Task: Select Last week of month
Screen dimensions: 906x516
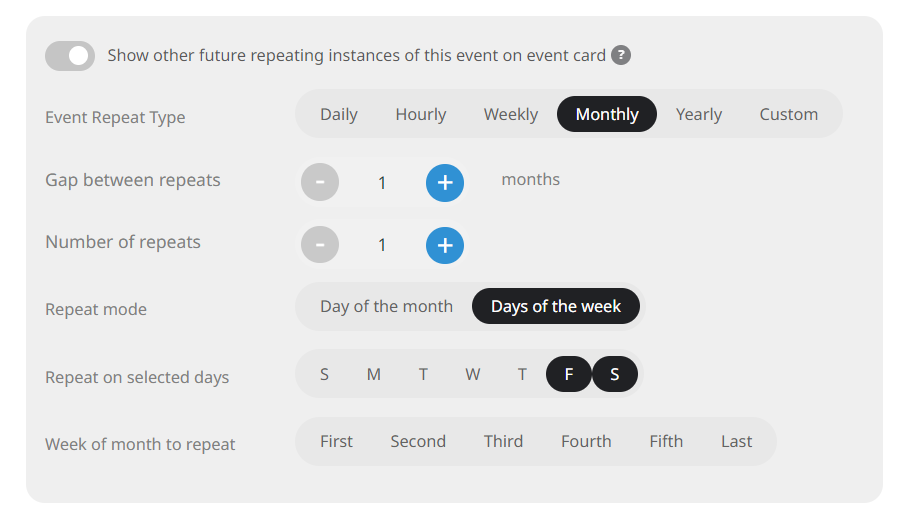Action: coord(736,441)
